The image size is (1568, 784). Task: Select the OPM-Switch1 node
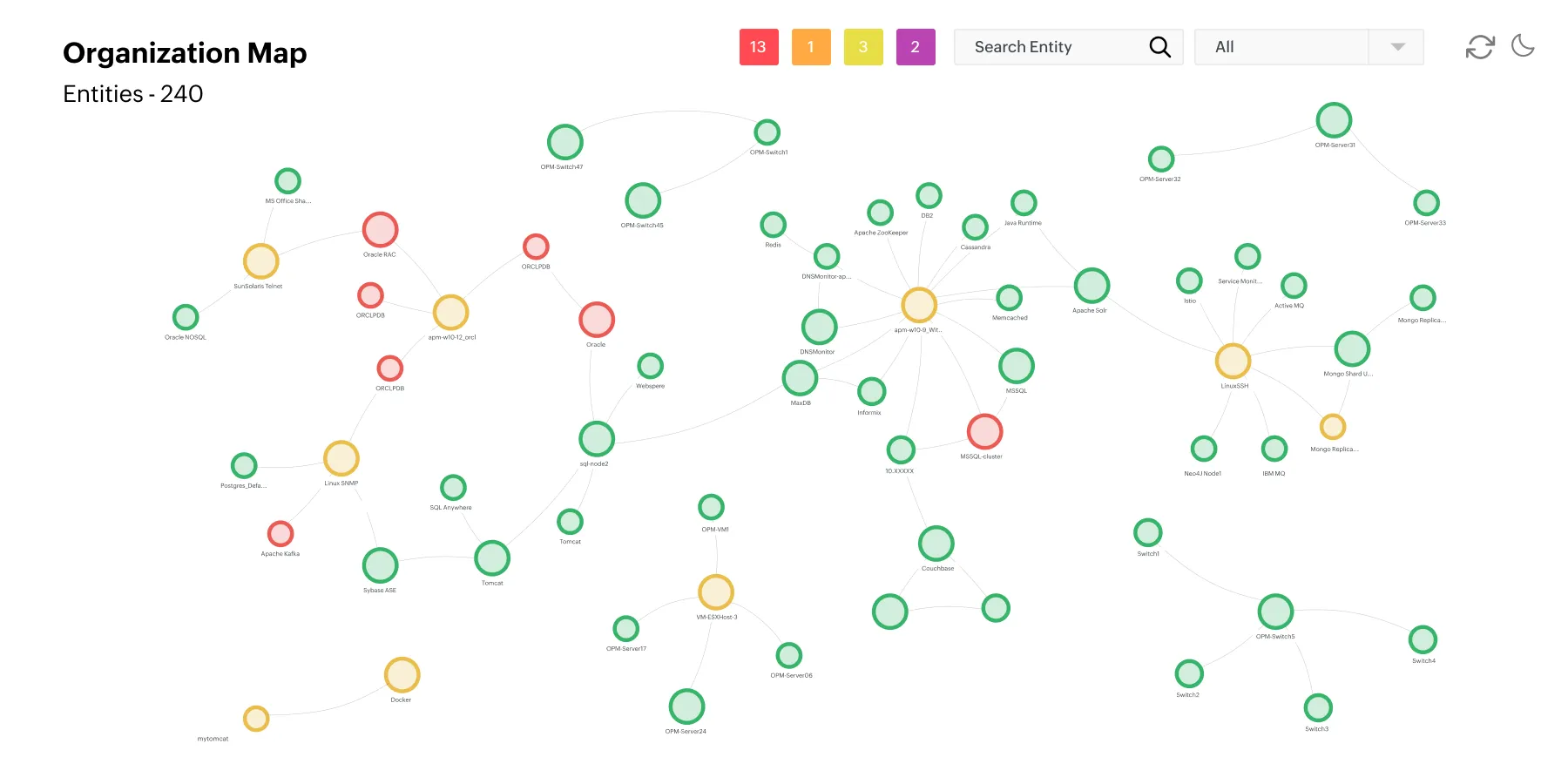[x=767, y=132]
